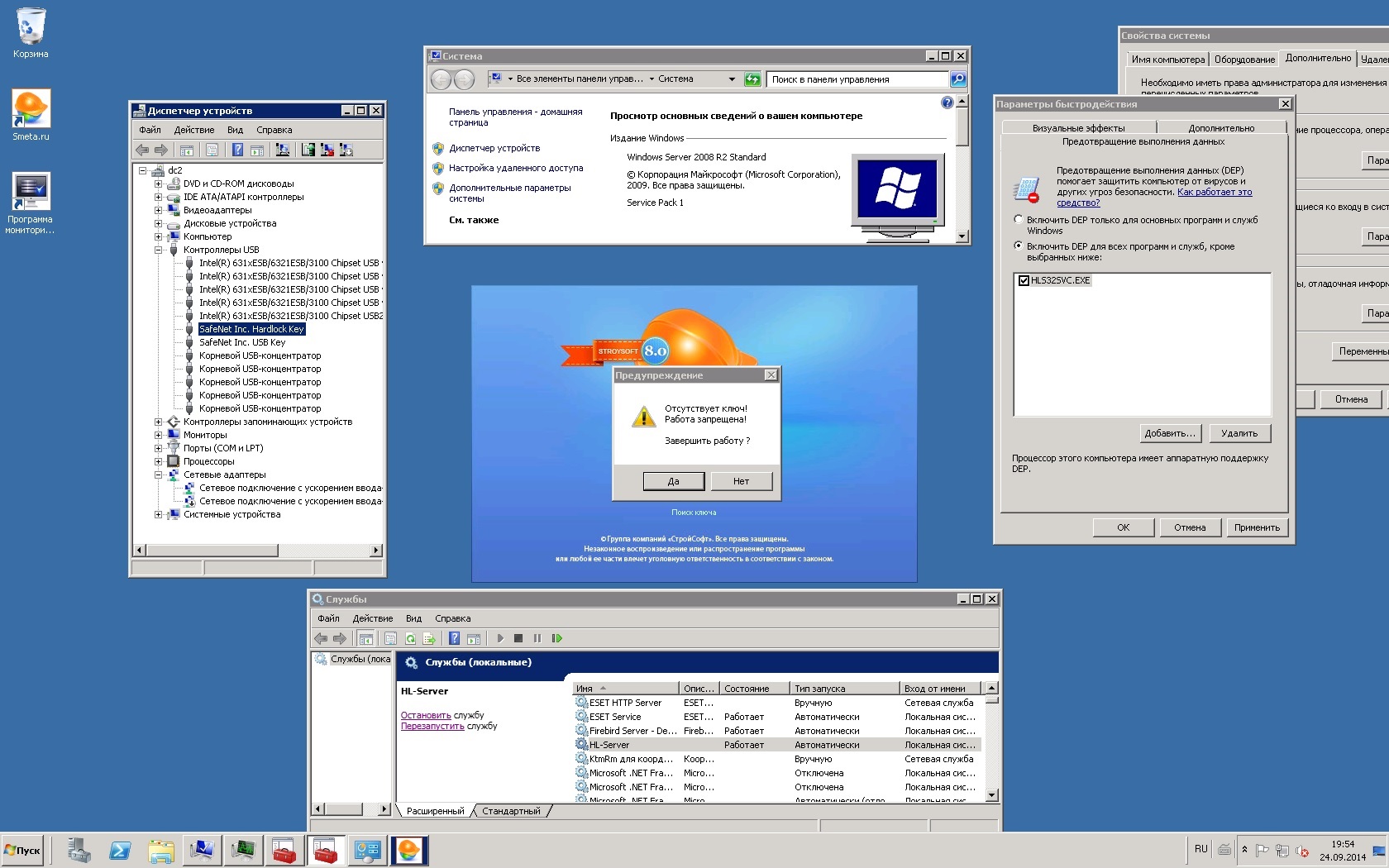
Task: Click Да in the warning dialog
Action: (674, 481)
